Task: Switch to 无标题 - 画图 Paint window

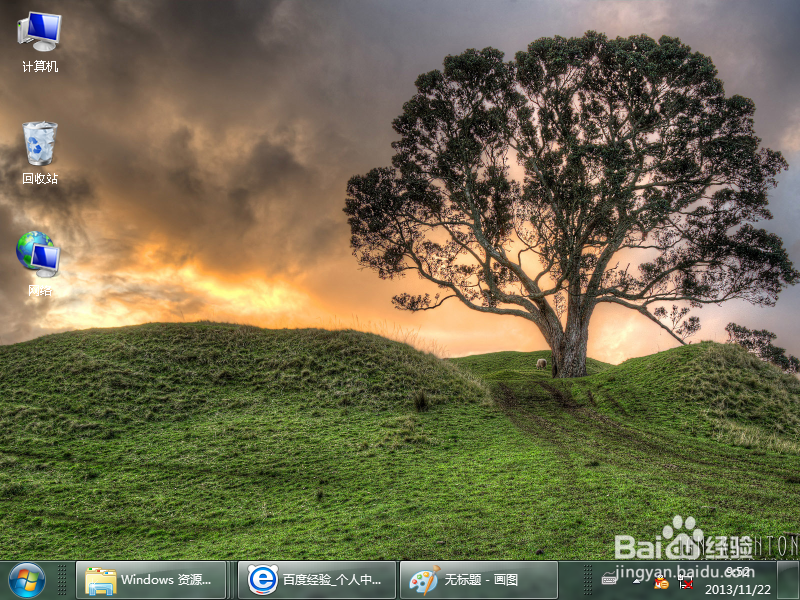Action: click(479, 580)
